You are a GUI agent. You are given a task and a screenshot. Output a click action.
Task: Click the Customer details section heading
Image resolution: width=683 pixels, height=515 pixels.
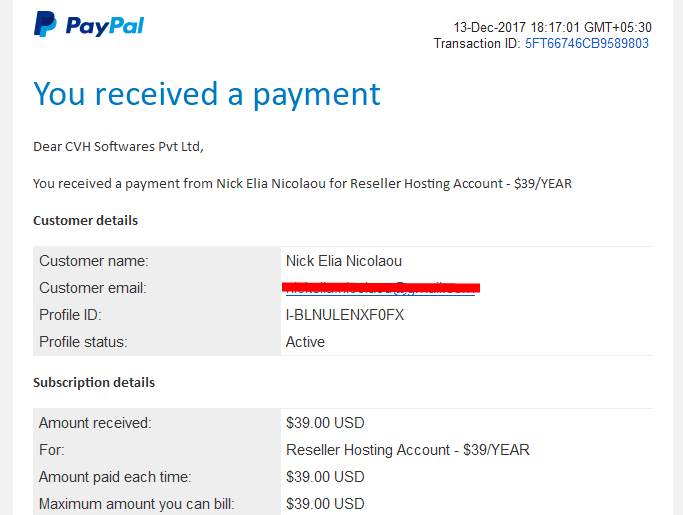coord(85,220)
